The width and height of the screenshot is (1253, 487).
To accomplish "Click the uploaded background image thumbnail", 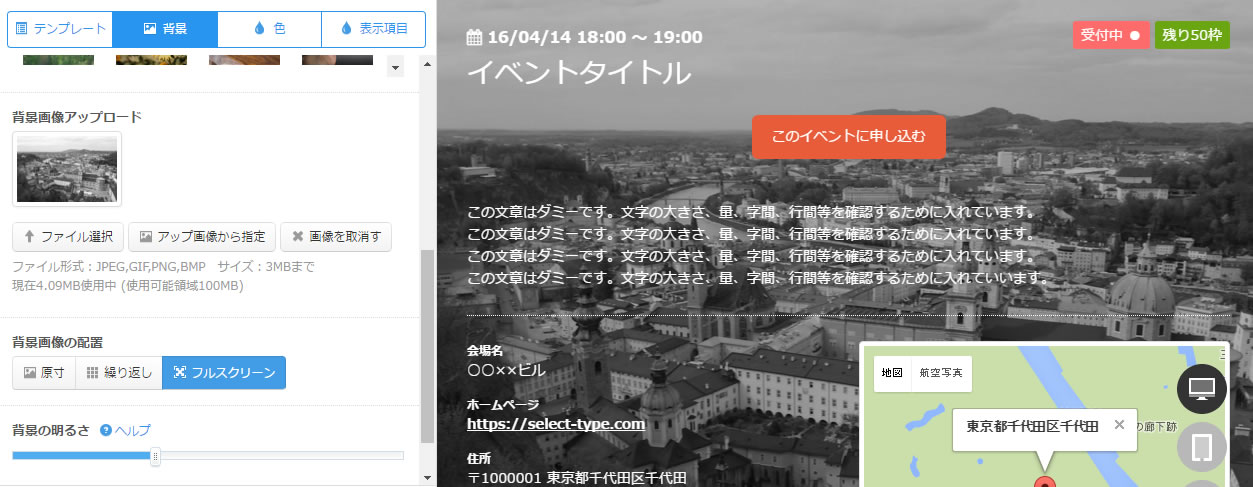I will pyautogui.click(x=67, y=169).
